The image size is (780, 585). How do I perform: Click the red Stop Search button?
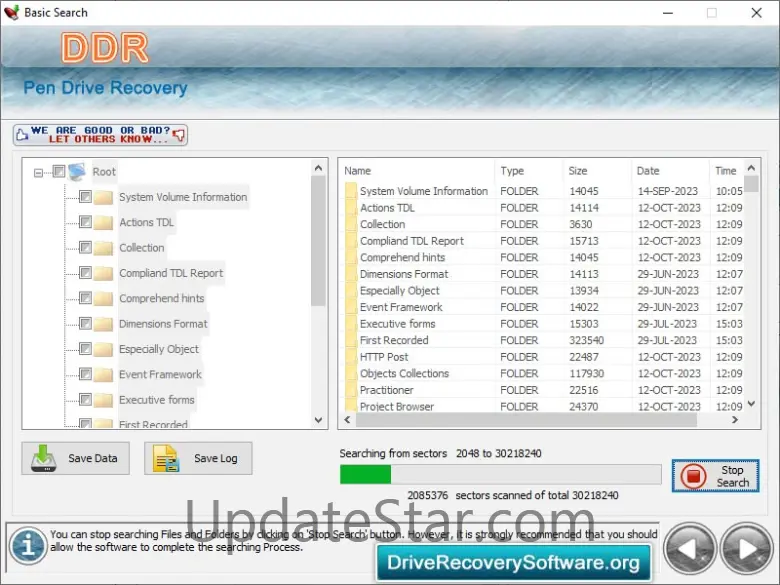click(715, 476)
